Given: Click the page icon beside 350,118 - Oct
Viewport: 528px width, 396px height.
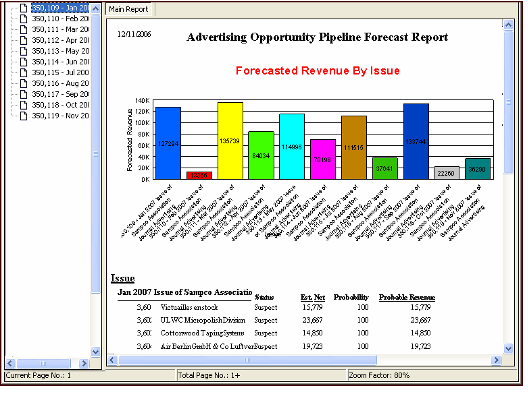Looking at the screenshot, I should 23,105.
